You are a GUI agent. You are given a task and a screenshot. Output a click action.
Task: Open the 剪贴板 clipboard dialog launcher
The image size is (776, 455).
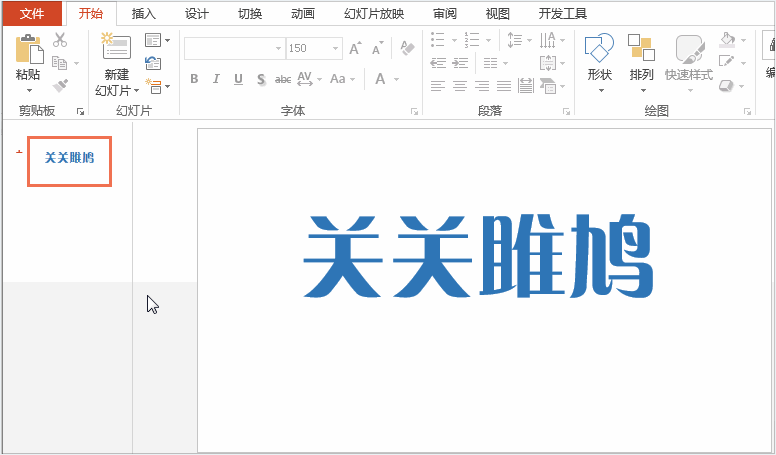click(80, 112)
